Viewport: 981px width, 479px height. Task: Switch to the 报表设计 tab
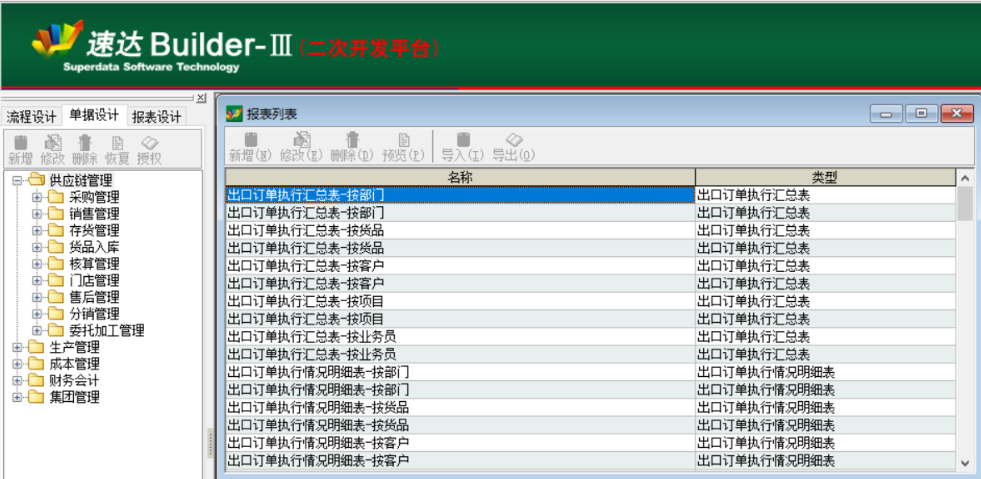pyautogui.click(x=156, y=116)
